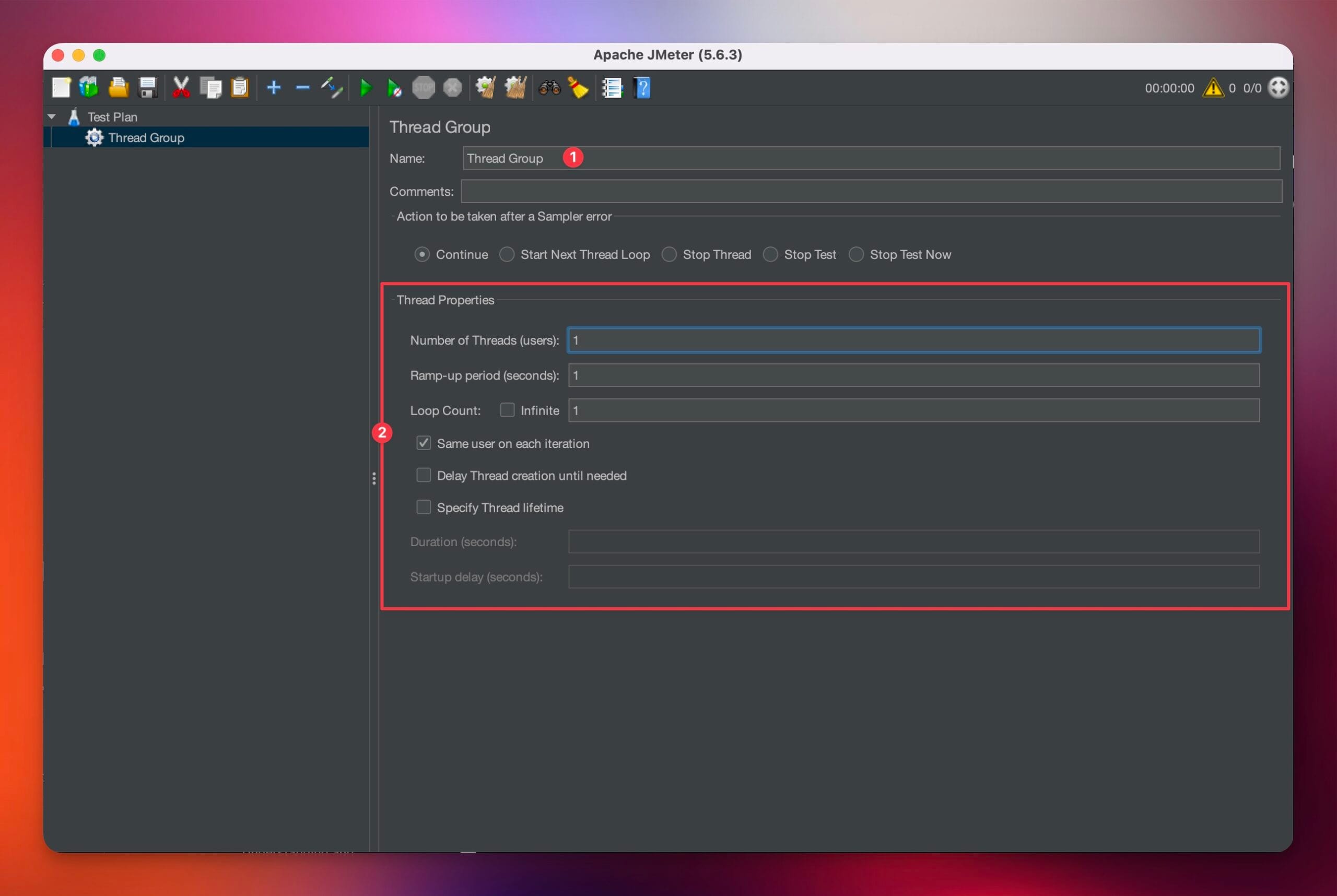Open Help with the question mark icon
Viewport: 1337px width, 896px height.
pyautogui.click(x=642, y=88)
